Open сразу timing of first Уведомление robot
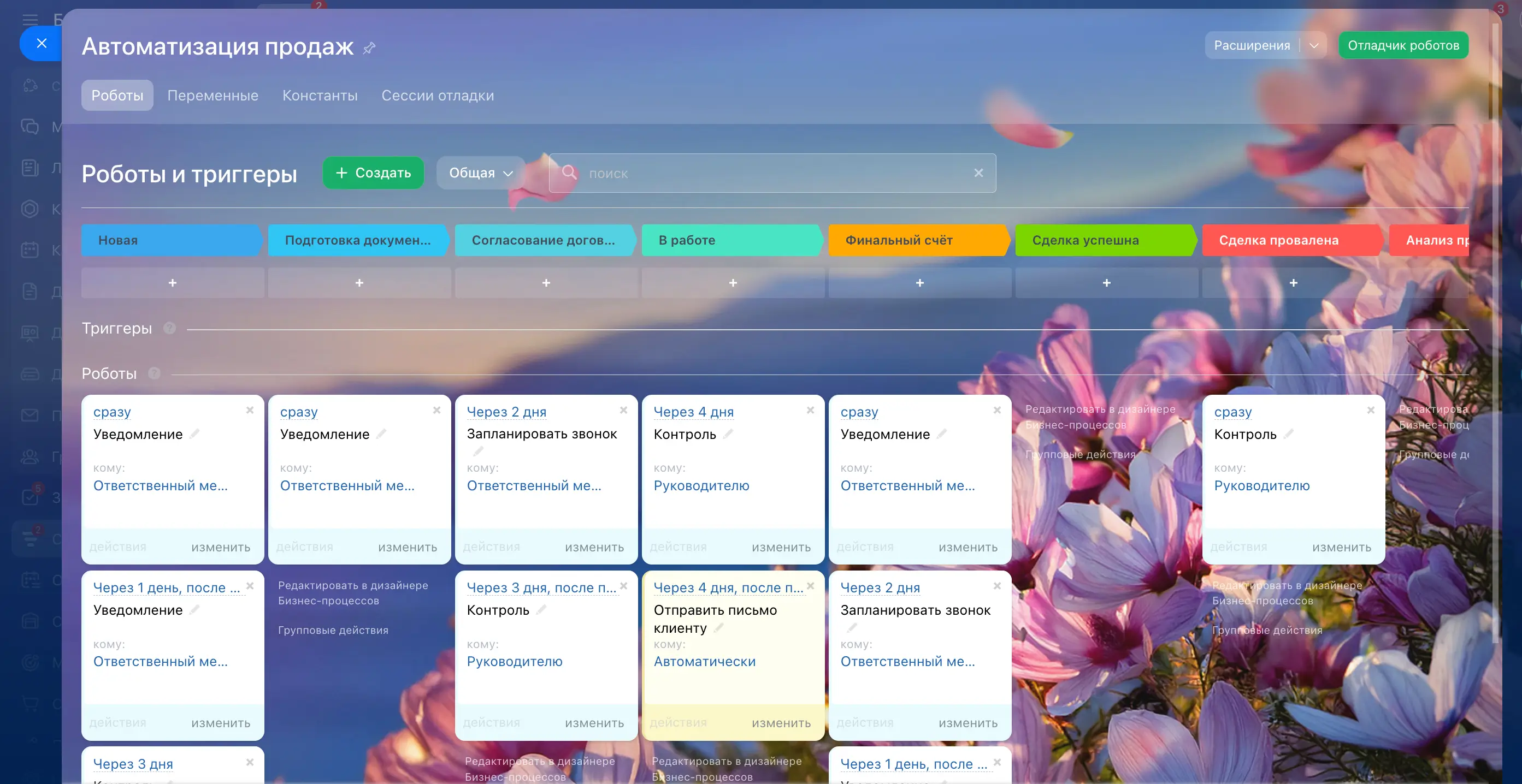This screenshot has width=1522, height=784. tap(111, 412)
